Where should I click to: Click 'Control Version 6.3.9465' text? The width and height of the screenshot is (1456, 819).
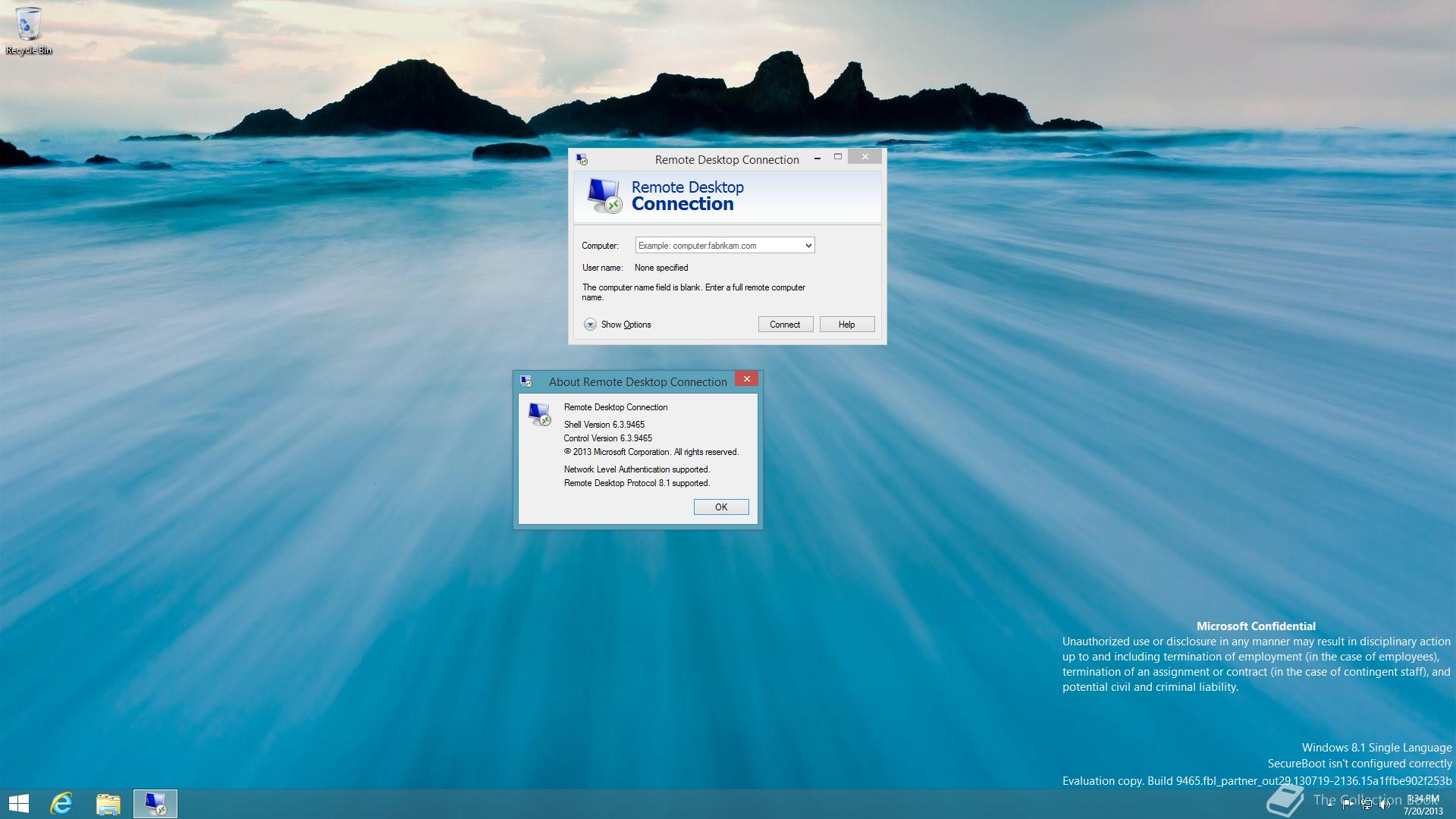607,438
